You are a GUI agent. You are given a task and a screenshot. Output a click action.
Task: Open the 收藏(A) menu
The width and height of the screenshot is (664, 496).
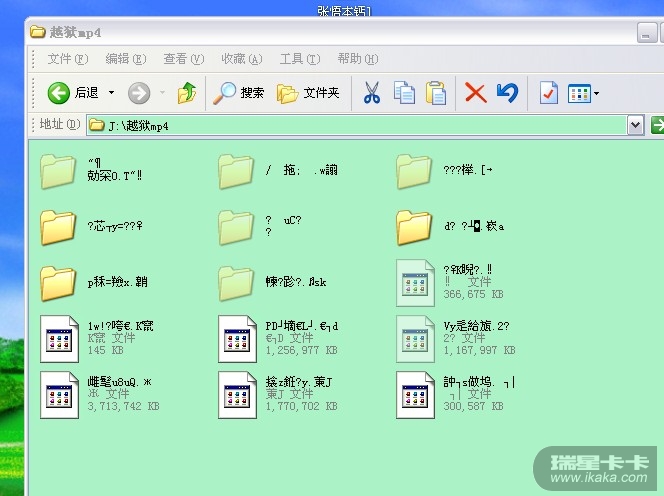pyautogui.click(x=241, y=59)
